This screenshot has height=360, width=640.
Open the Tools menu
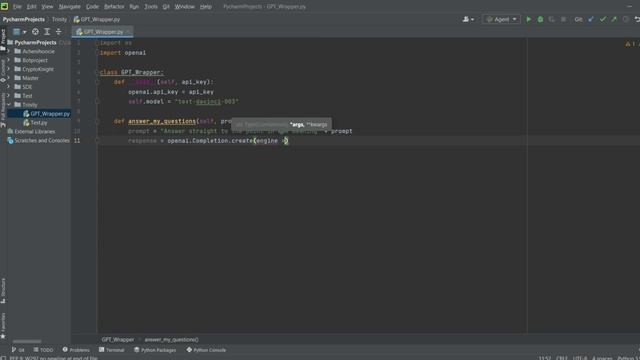click(x=151, y=7)
